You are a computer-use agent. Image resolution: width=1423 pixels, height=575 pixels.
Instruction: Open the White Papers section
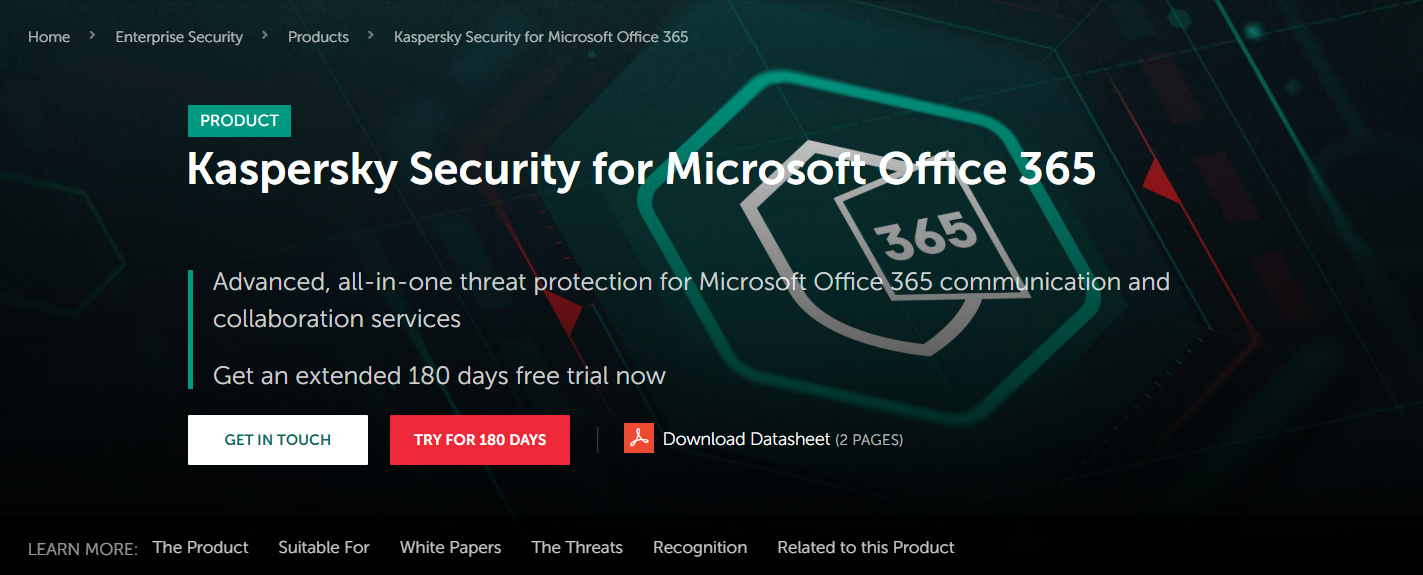[x=450, y=547]
